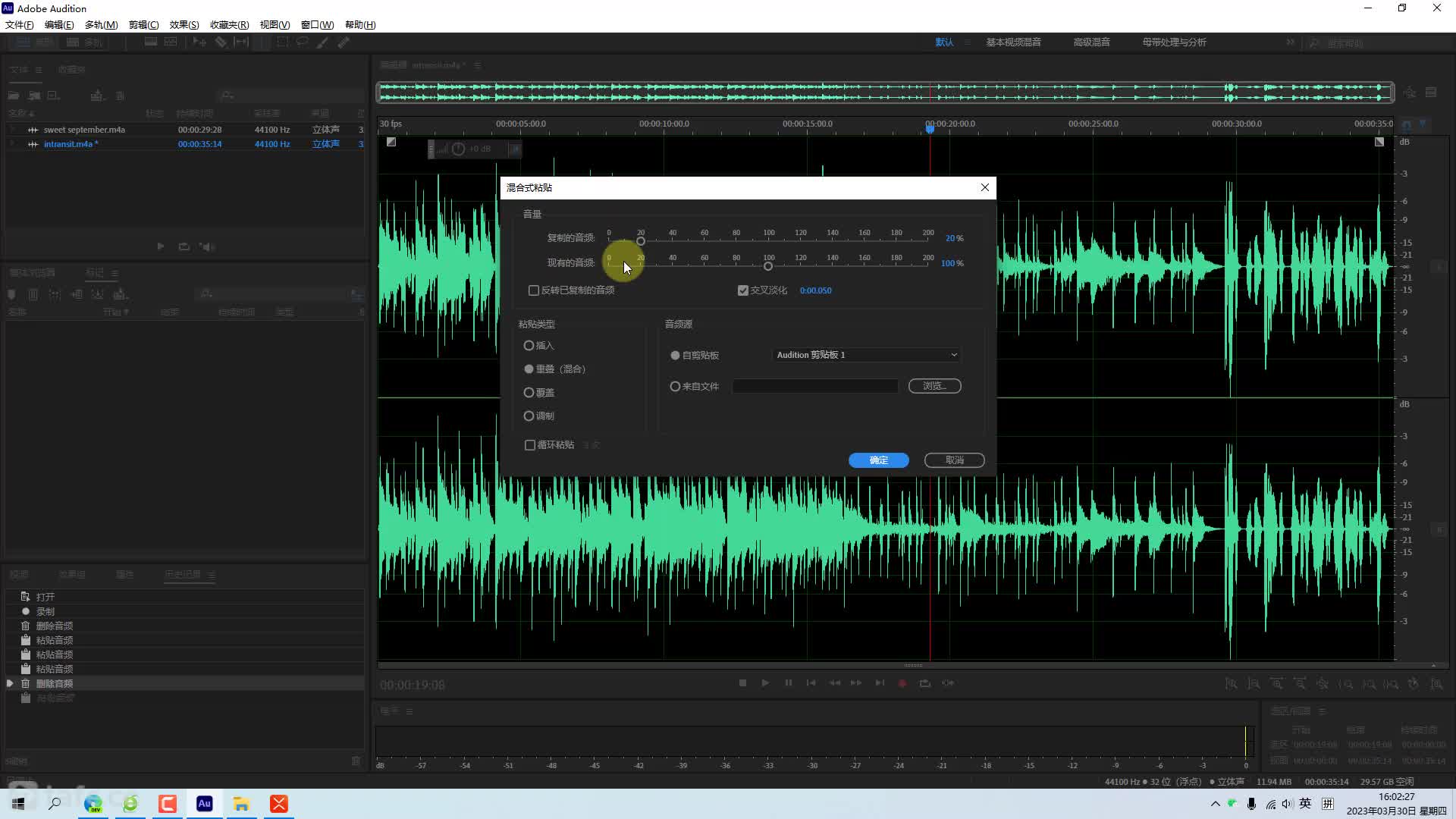Select the 覆盖 paste type
The width and height of the screenshot is (1456, 819).
click(529, 393)
